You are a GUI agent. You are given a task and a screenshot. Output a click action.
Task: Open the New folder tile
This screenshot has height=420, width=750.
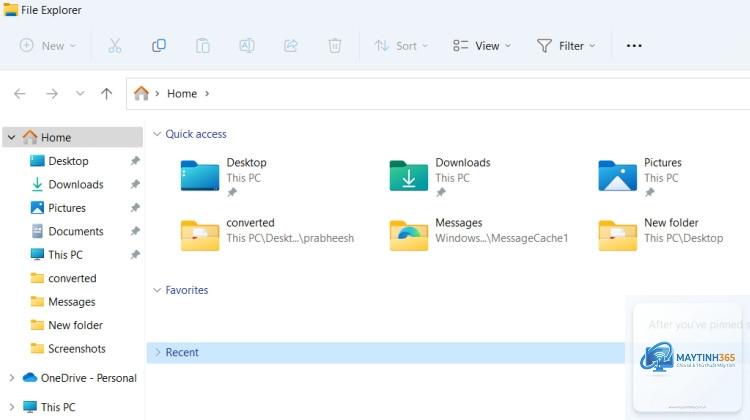(661, 233)
